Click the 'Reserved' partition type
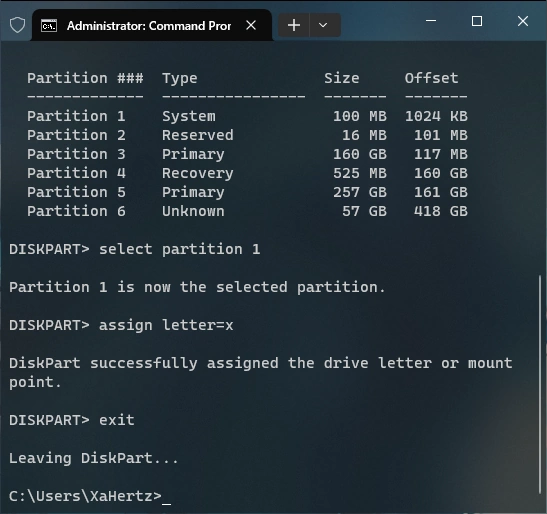This screenshot has width=547, height=514. click(198, 135)
